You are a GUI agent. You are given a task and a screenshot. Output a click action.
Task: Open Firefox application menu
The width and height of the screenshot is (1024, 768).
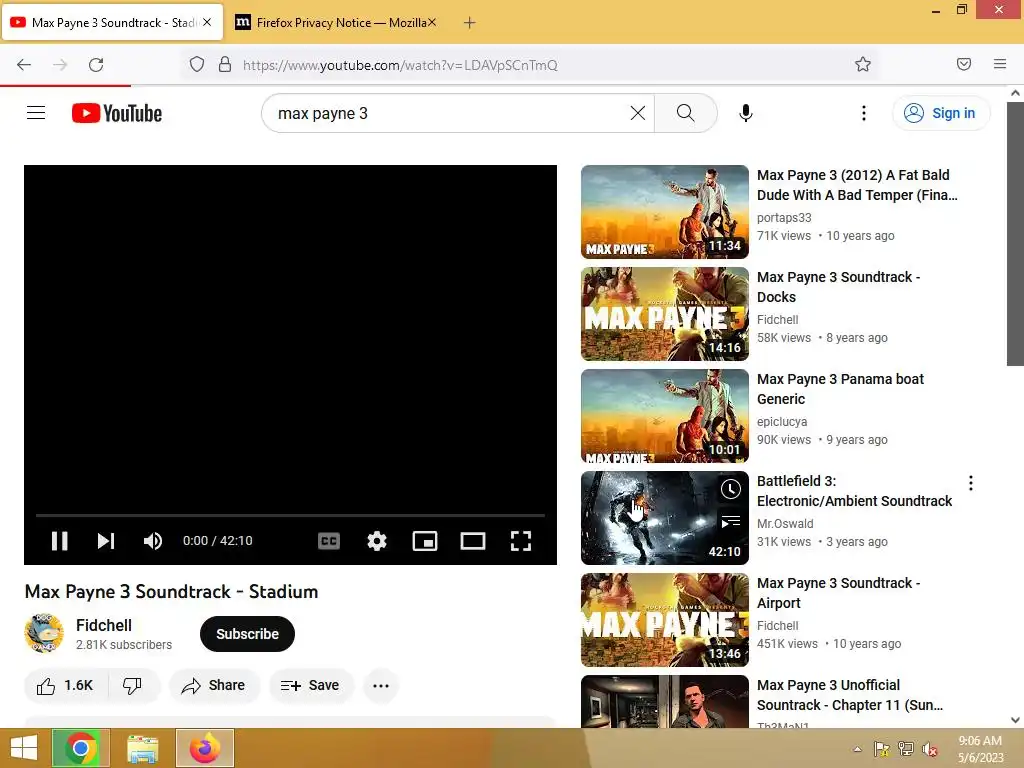[1000, 64]
